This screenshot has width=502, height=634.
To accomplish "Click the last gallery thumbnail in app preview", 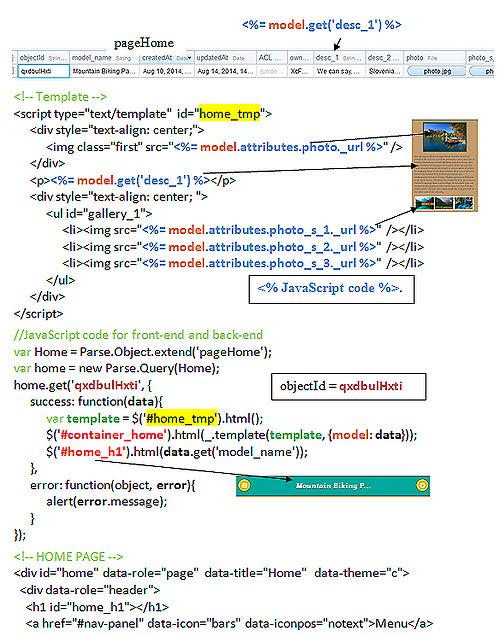I will pyautogui.click(x=464, y=203).
